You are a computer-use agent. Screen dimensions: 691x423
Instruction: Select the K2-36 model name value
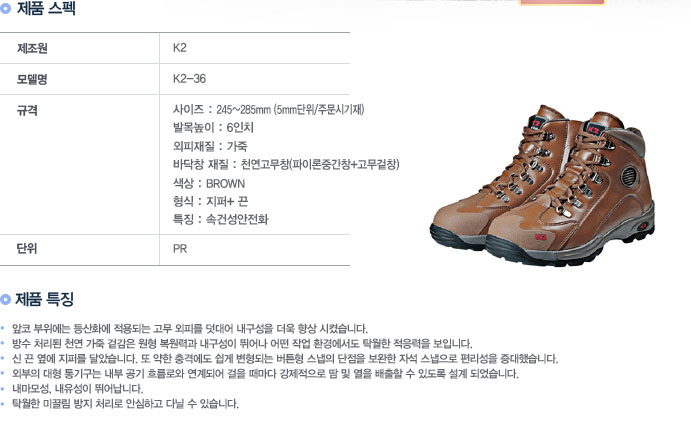click(x=189, y=79)
